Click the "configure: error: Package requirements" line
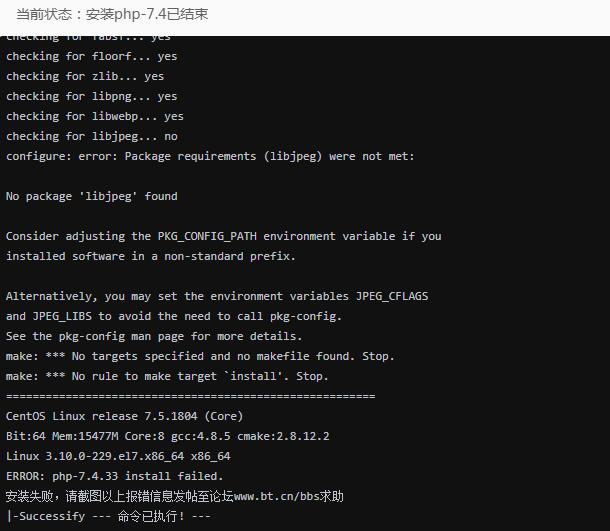Screen dimensions: 610x531 tap(210, 156)
